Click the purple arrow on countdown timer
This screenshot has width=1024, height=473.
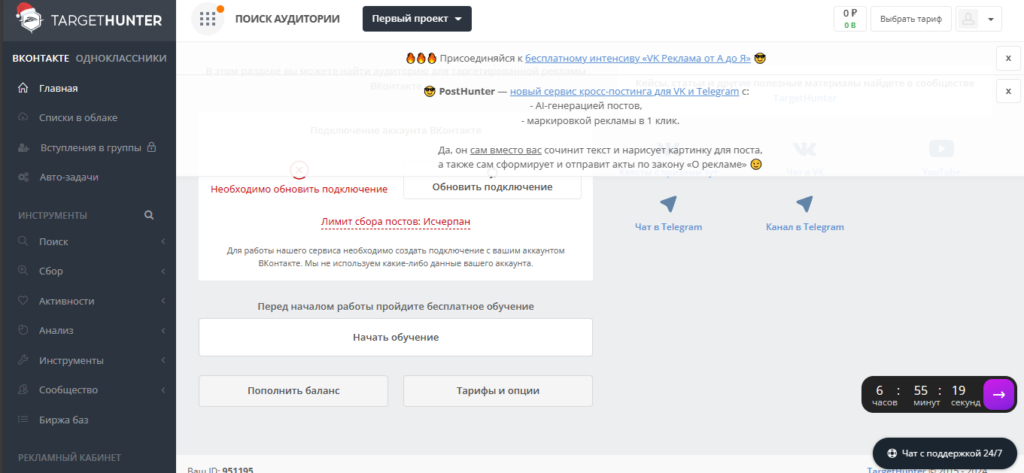[x=998, y=394]
